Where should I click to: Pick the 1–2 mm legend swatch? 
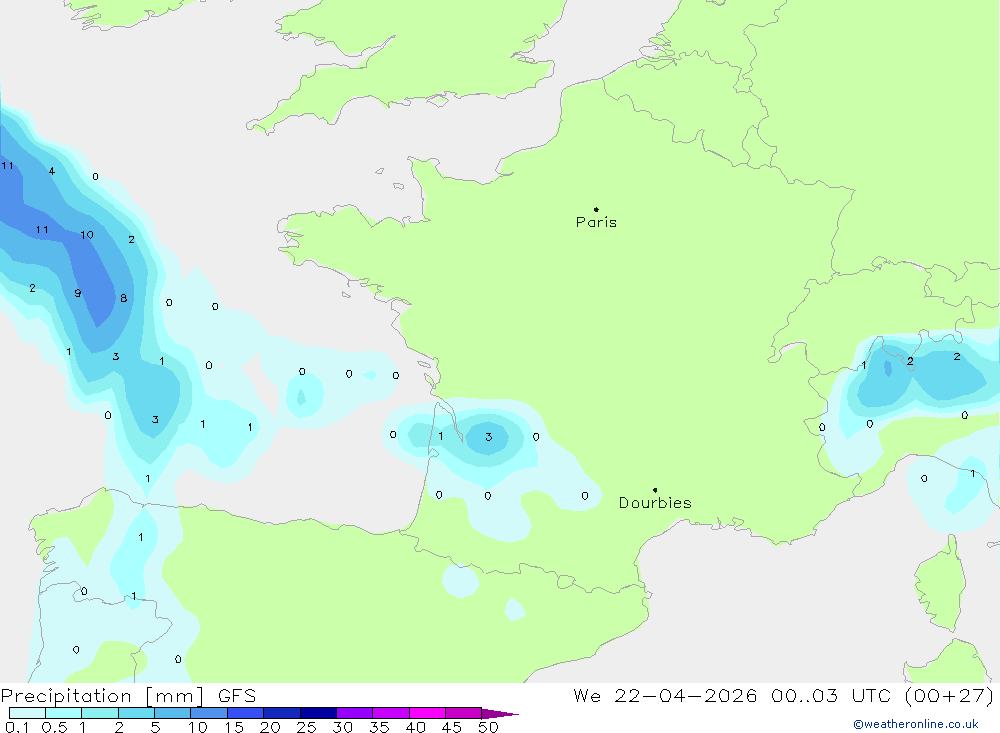tap(100, 713)
